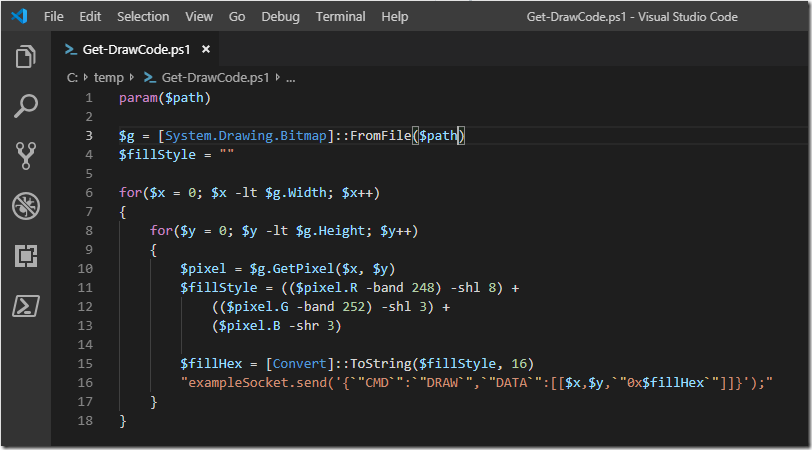Viewport: 812px width, 450px height.
Task: Click the opening brace on line 7
Action: (x=123, y=212)
